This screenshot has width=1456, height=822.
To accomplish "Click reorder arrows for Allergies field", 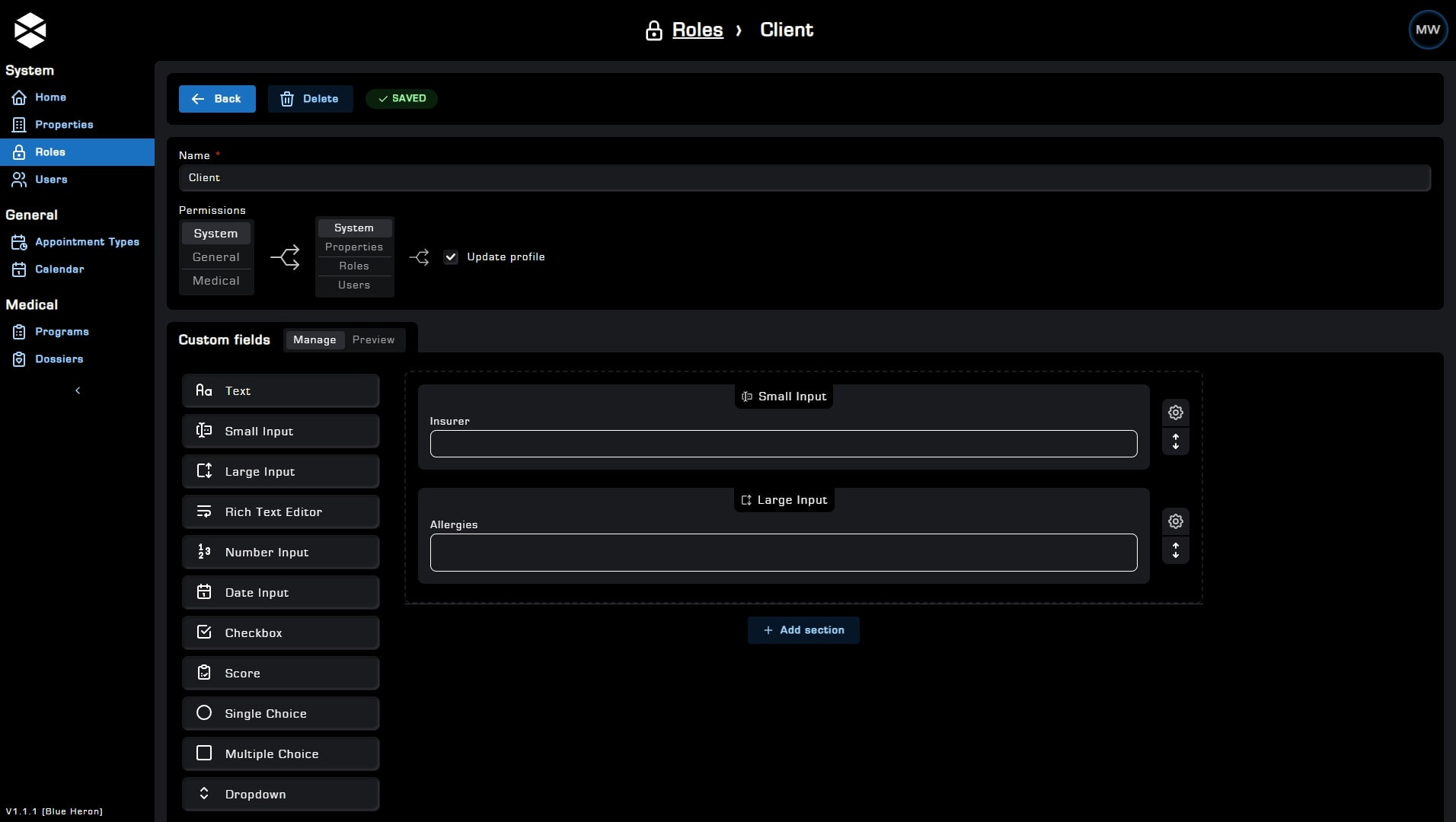I will 1176,550.
